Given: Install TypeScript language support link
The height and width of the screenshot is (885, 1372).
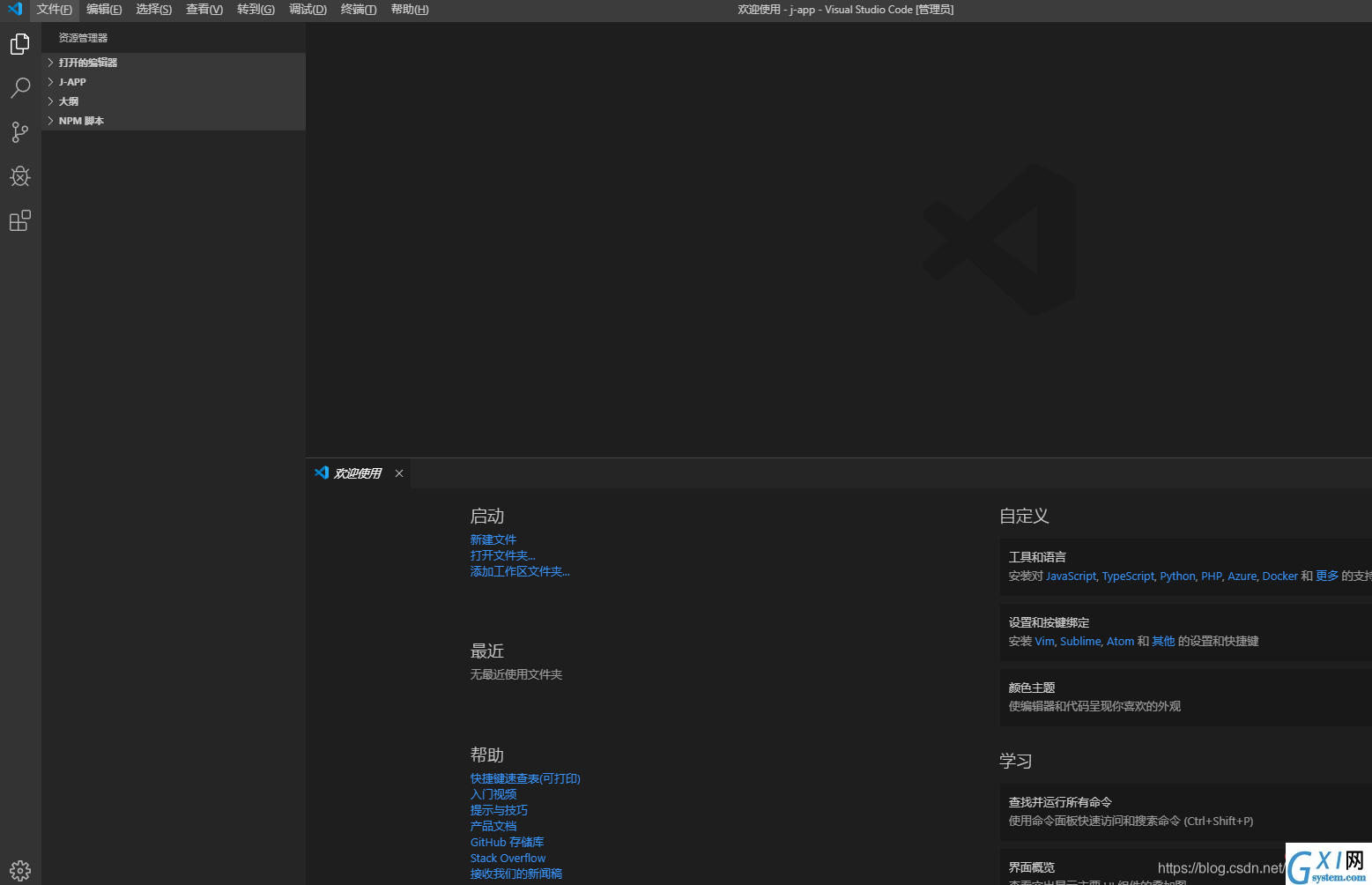Looking at the screenshot, I should click(x=1128, y=576).
